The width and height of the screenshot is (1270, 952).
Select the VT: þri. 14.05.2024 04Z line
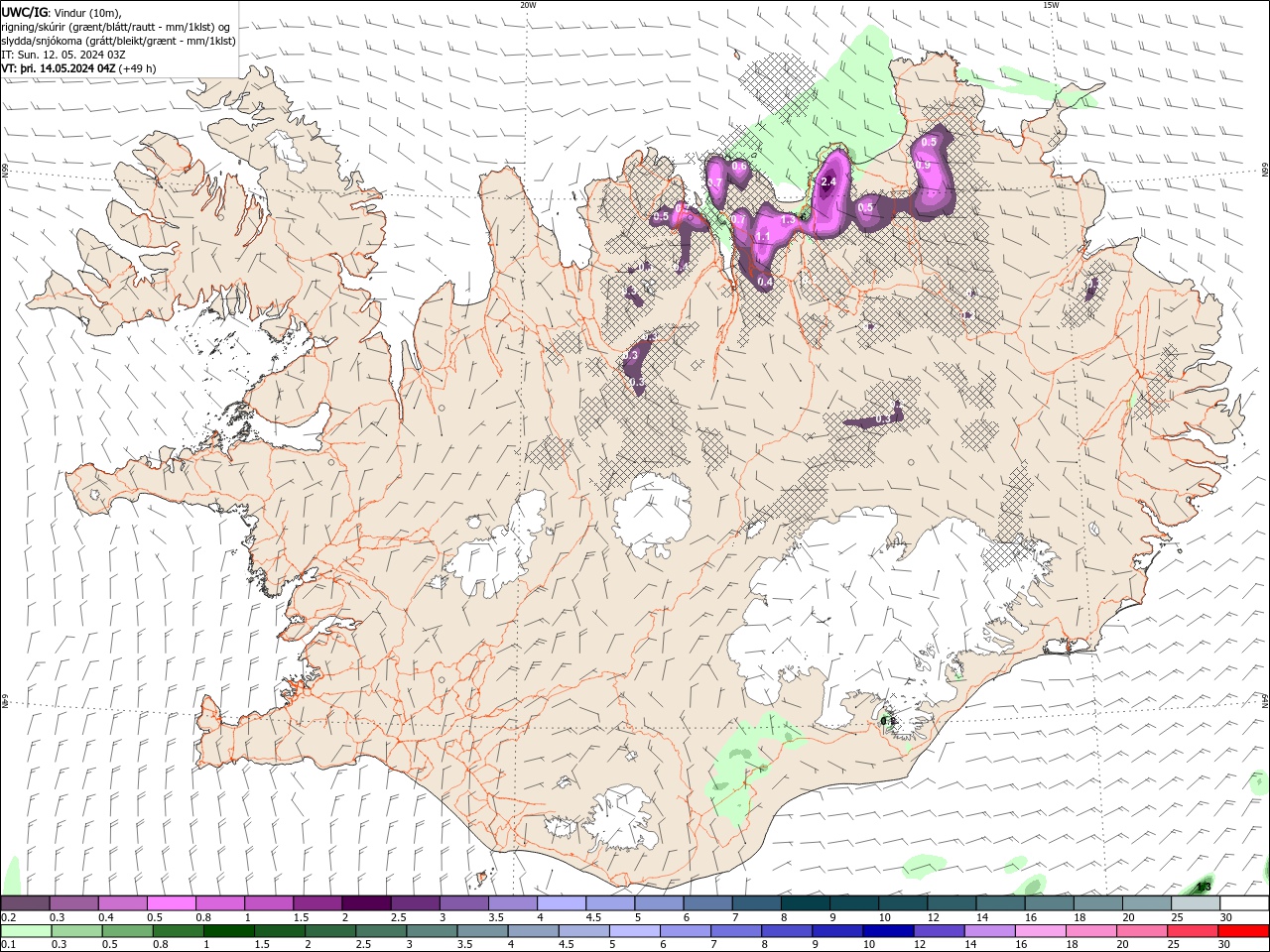pyautogui.click(x=59, y=68)
